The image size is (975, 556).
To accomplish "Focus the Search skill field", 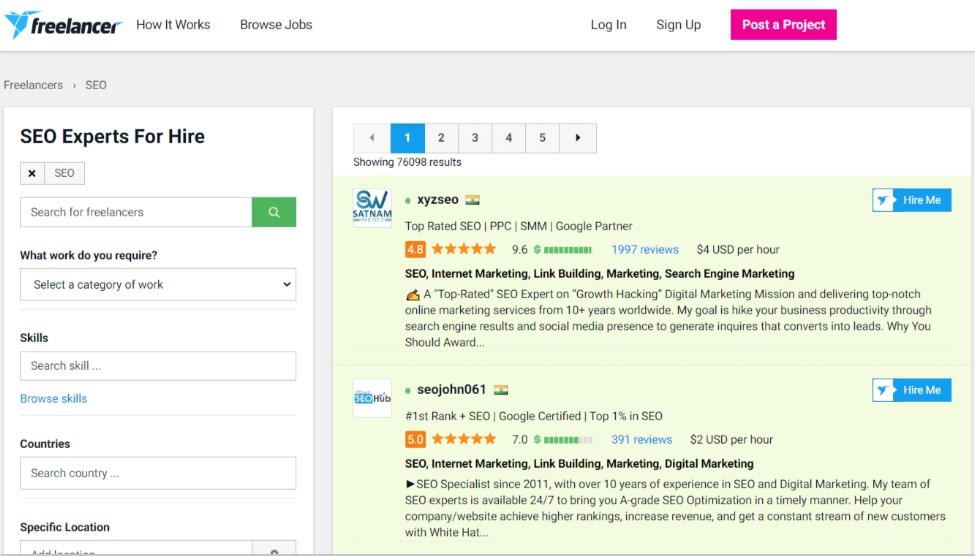I will pos(158,366).
